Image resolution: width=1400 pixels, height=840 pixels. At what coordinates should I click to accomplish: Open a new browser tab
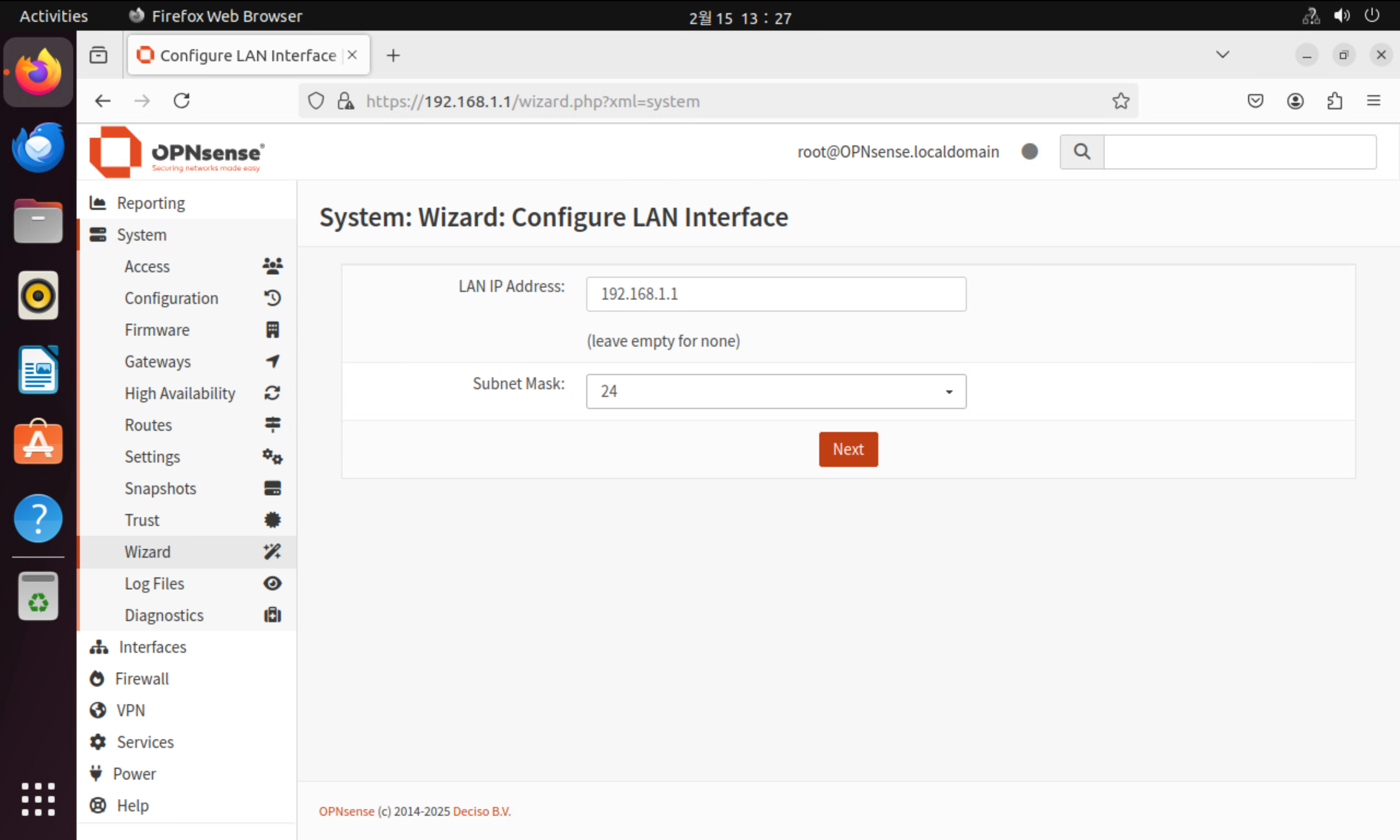click(393, 56)
